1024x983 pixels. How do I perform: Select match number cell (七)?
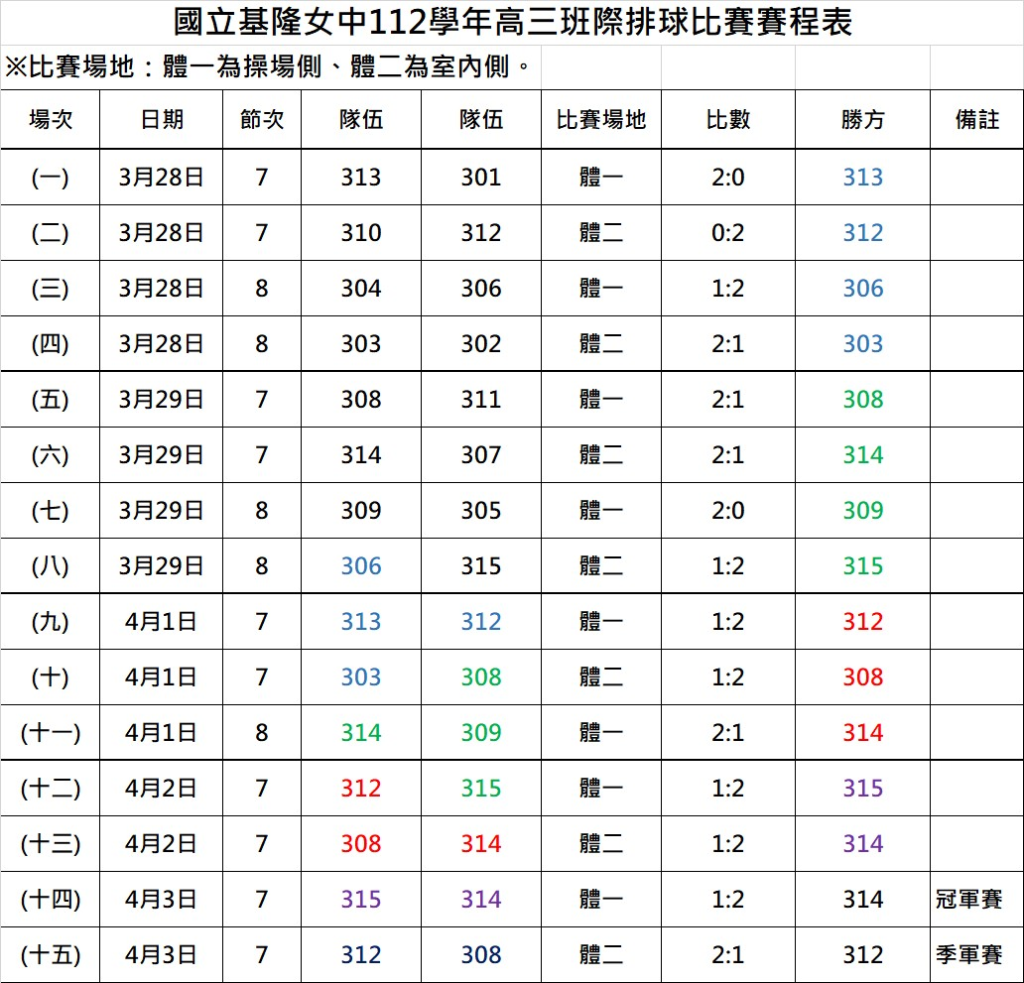50,510
